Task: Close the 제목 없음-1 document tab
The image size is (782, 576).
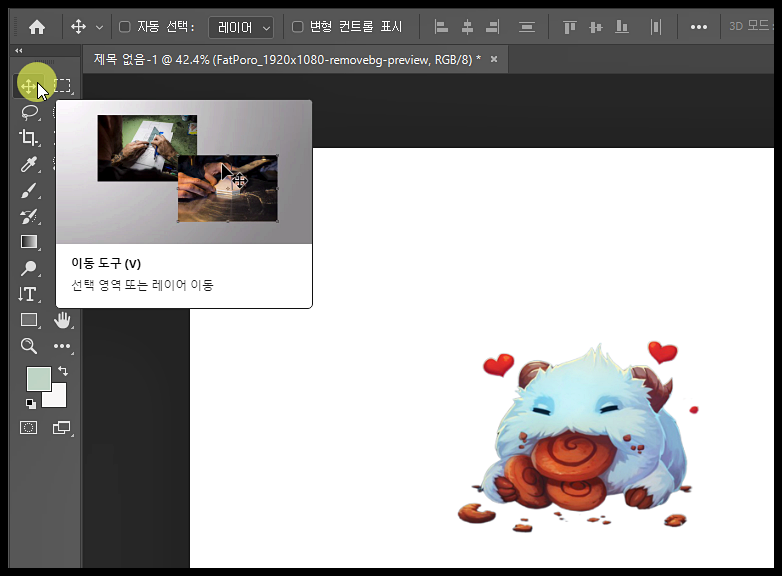Action: [x=494, y=59]
